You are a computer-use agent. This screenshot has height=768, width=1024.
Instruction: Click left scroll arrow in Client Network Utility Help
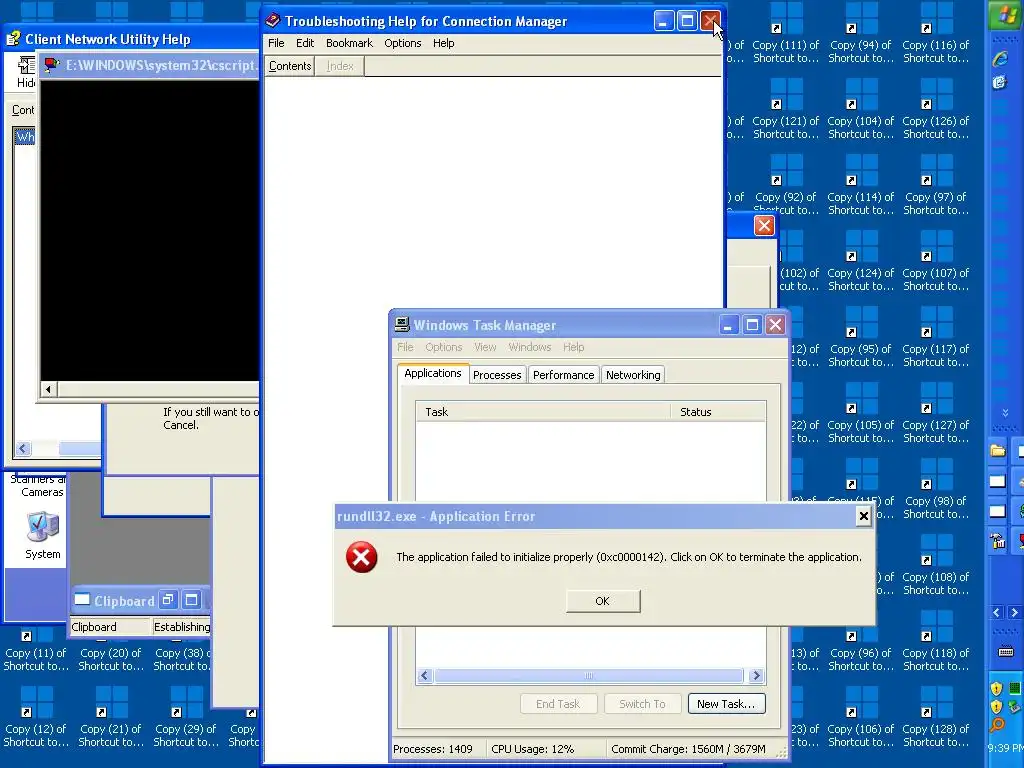[24, 449]
